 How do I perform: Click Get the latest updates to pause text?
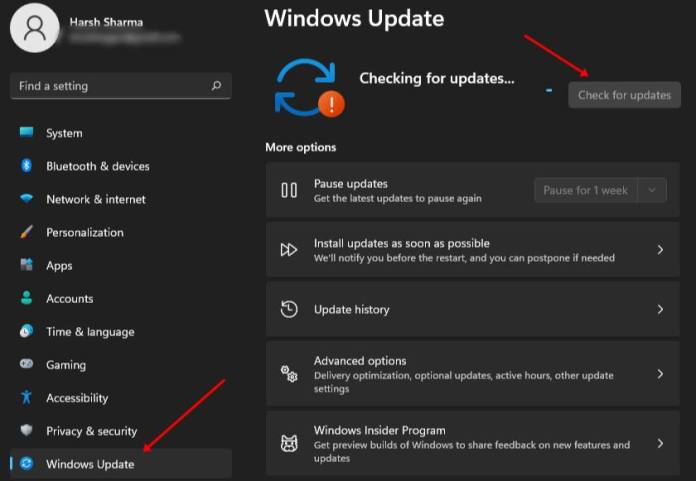click(x=398, y=198)
